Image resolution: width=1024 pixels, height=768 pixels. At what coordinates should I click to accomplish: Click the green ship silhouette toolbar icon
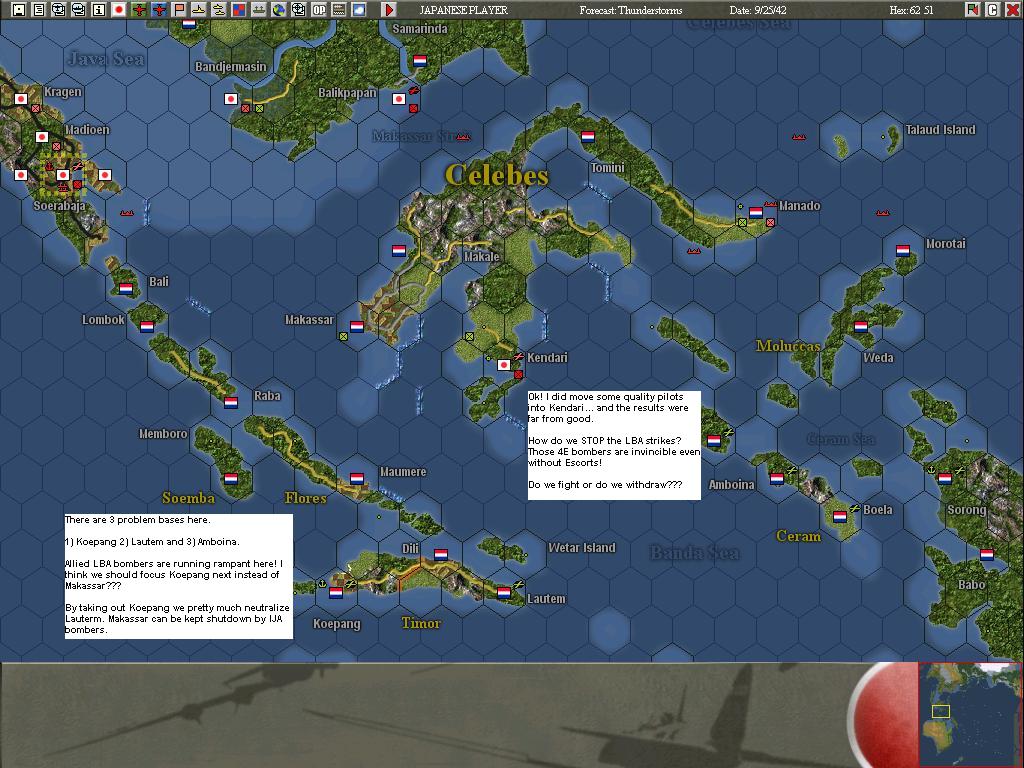click(x=259, y=9)
